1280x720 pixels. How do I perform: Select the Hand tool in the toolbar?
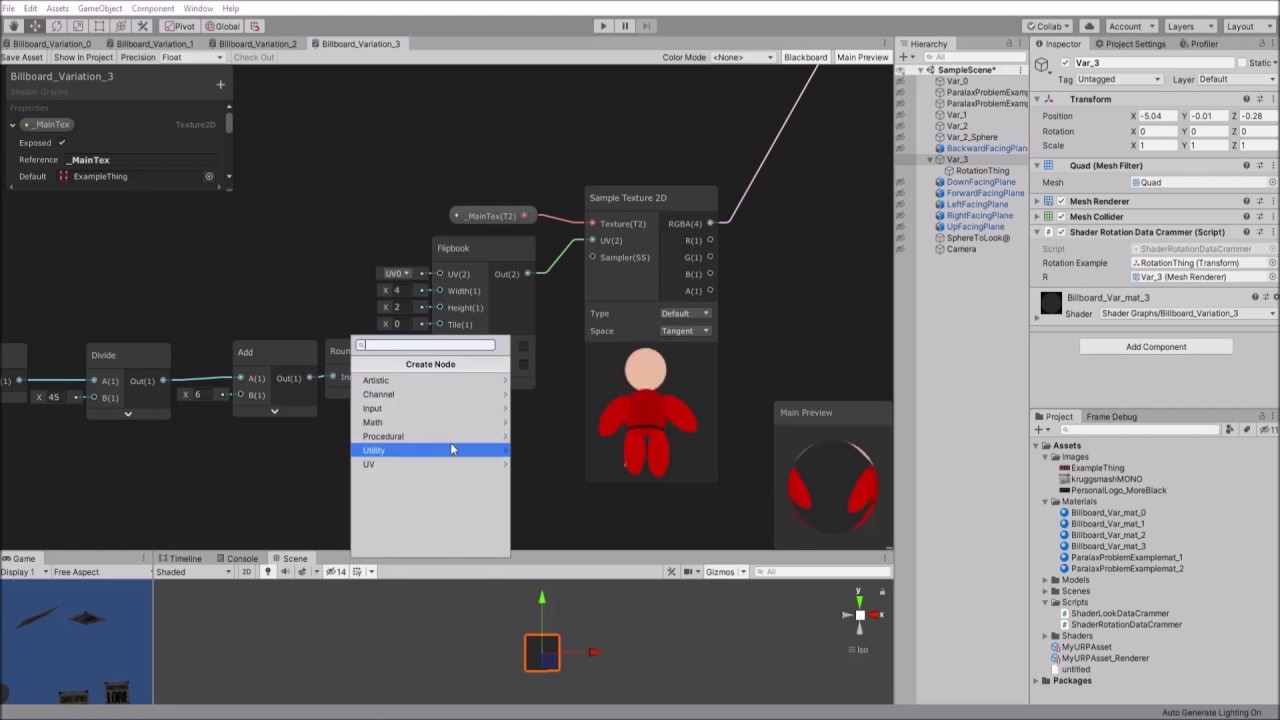pyautogui.click(x=13, y=26)
